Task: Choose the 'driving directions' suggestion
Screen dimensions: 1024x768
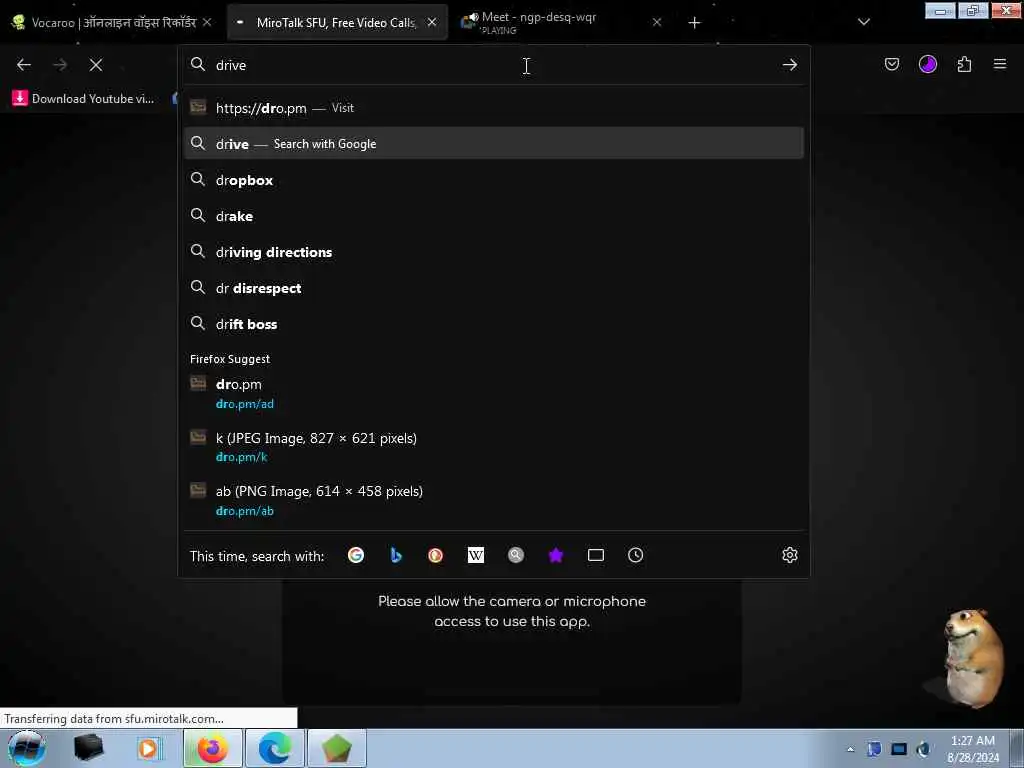Action: [494, 251]
